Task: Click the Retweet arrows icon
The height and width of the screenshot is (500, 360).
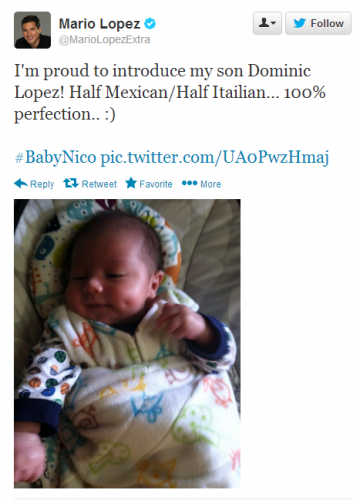Action: click(71, 183)
